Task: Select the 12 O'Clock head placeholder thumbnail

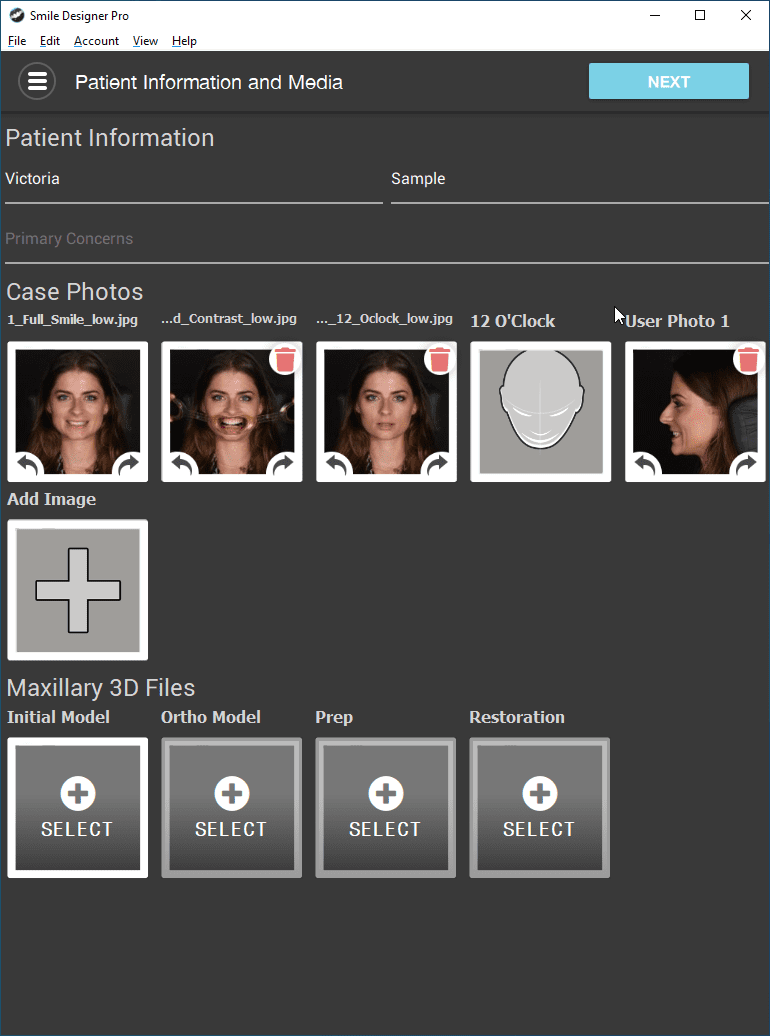Action: 541,412
